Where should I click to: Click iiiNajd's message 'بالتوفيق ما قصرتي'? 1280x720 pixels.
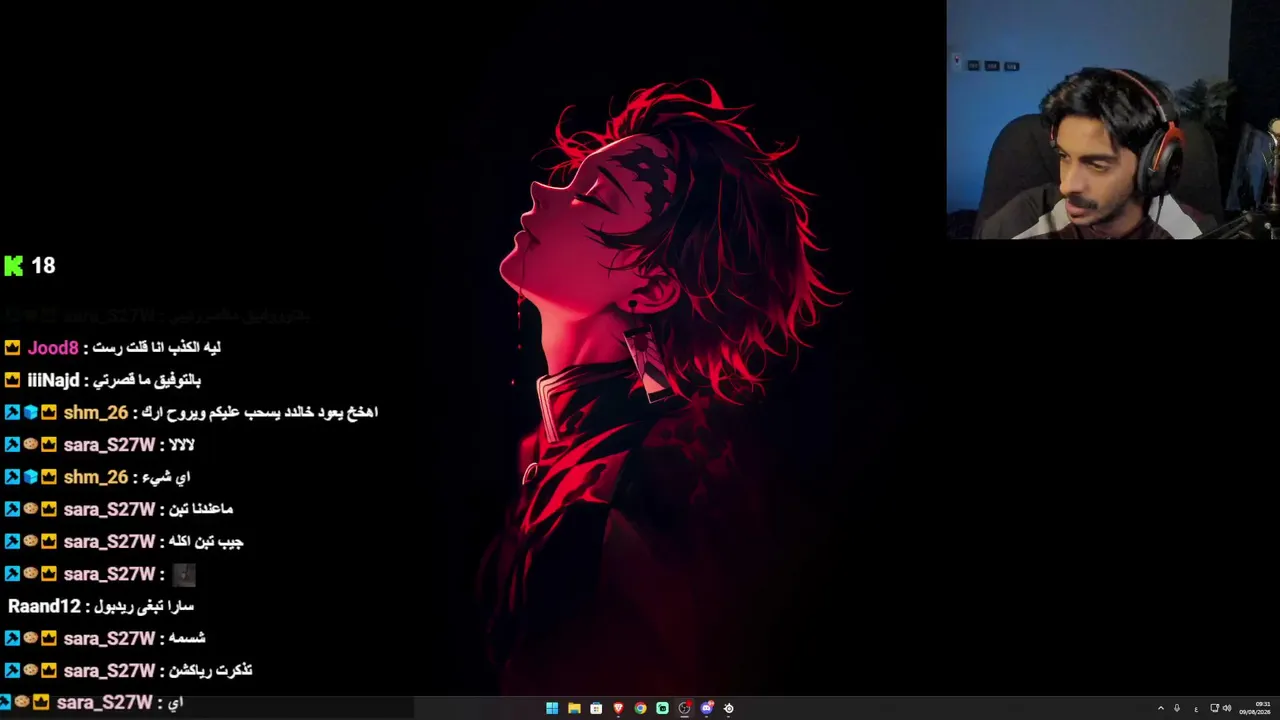pos(148,380)
